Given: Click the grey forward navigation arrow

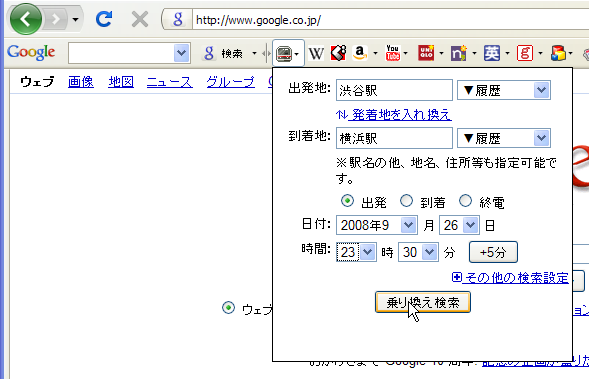Looking at the screenshot, I should [55, 19].
